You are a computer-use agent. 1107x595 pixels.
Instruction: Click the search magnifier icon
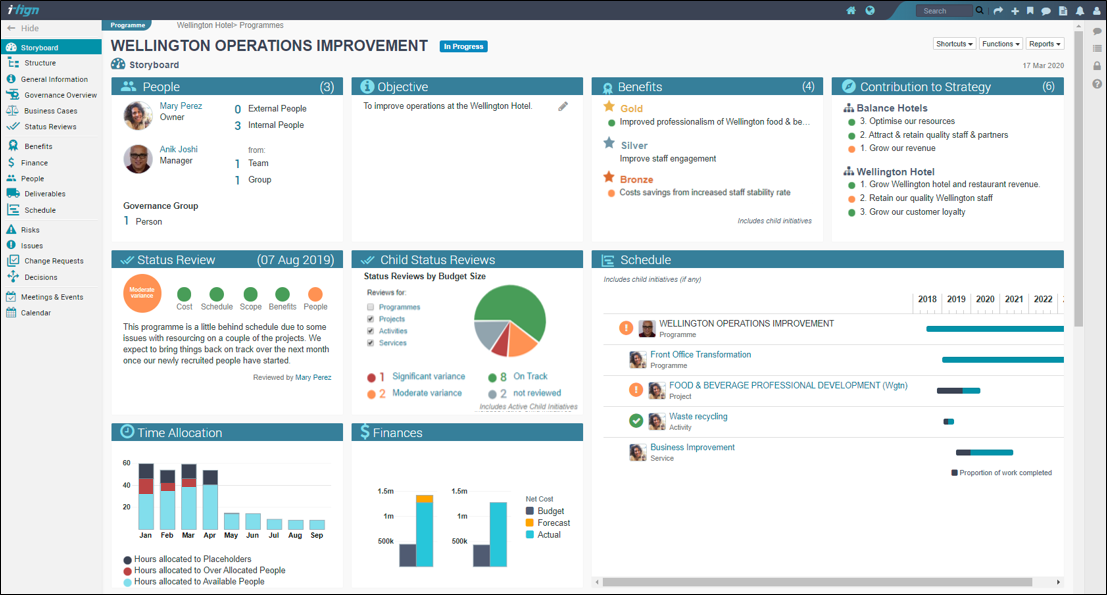979,11
